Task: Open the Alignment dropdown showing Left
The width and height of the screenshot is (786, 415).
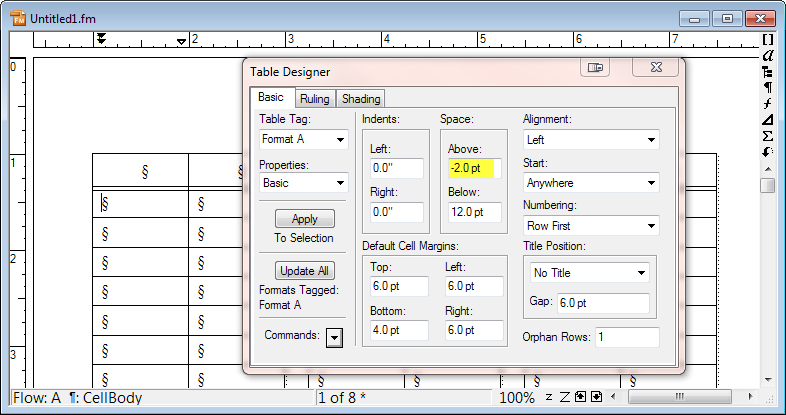Action: point(651,140)
